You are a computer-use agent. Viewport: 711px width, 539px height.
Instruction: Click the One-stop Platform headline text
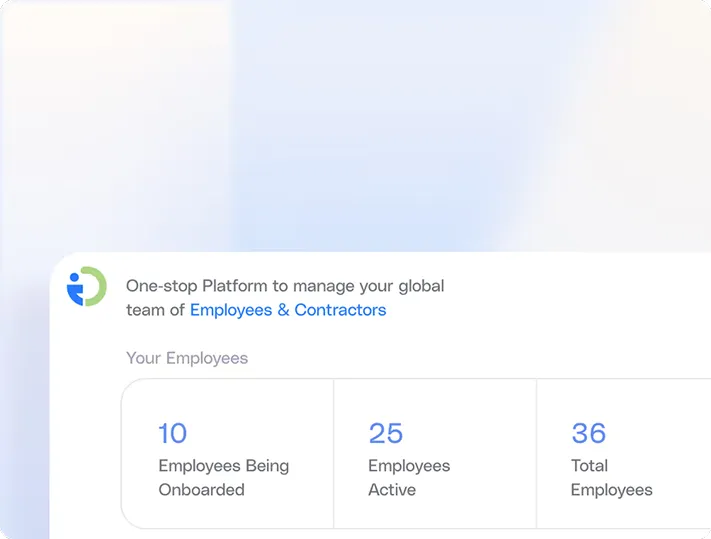tap(285, 298)
